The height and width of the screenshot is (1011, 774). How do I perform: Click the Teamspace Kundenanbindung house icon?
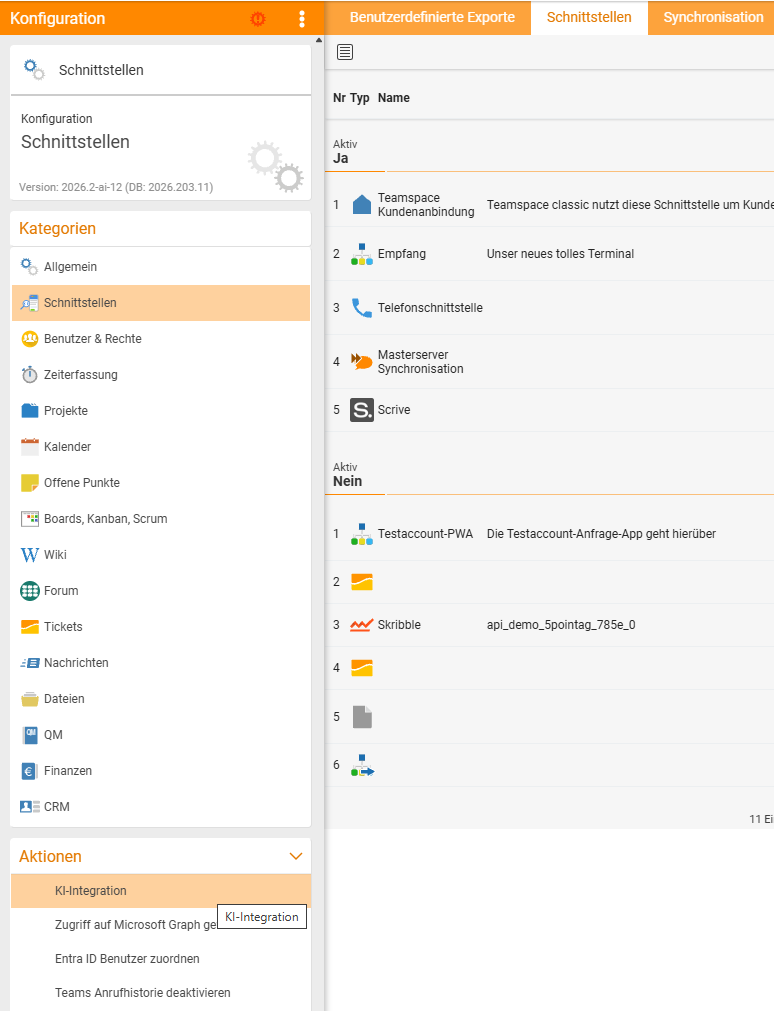point(362,204)
